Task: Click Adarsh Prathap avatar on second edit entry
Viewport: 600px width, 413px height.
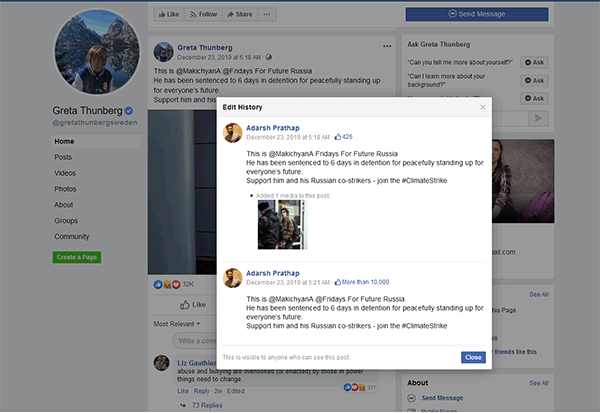Action: pos(233,278)
